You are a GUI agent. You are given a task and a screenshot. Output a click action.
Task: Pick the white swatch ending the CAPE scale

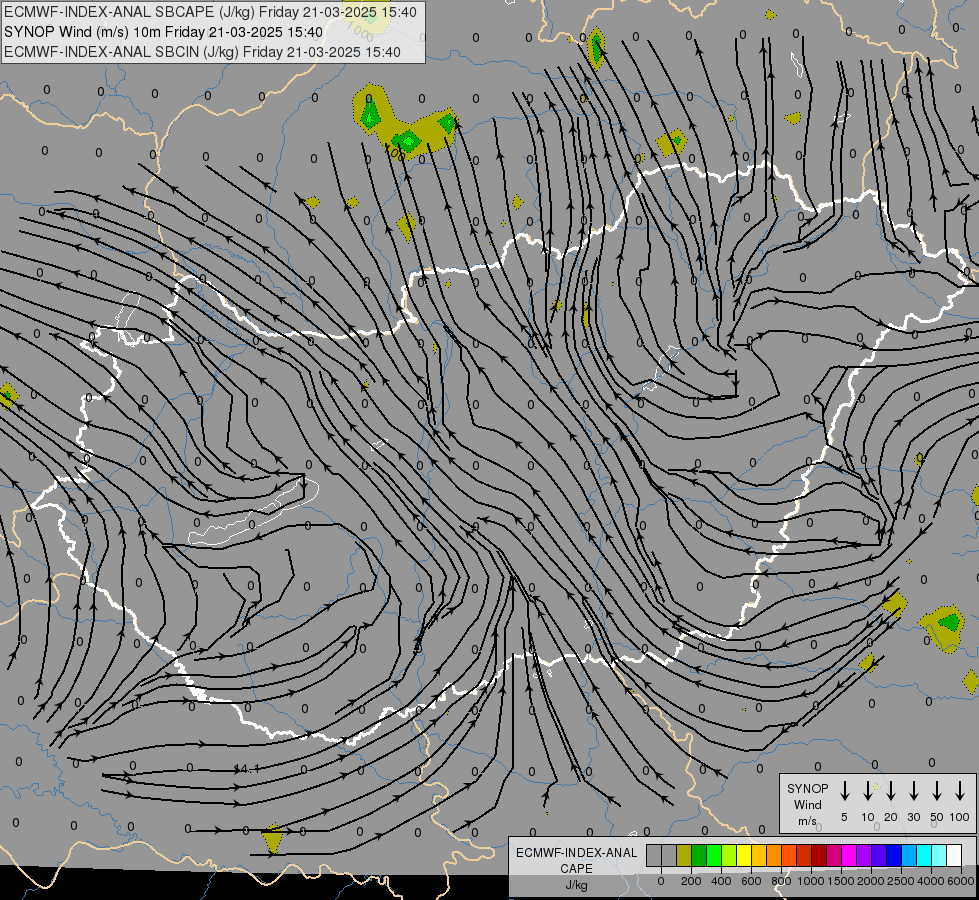click(953, 855)
